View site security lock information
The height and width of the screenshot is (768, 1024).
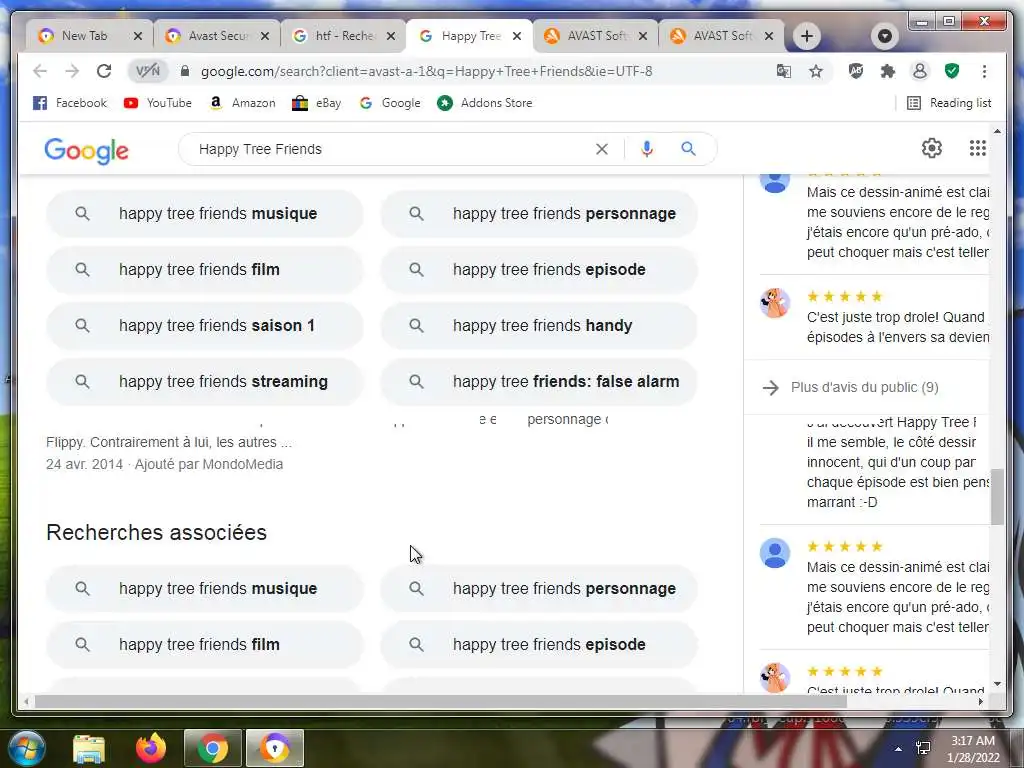click(185, 71)
